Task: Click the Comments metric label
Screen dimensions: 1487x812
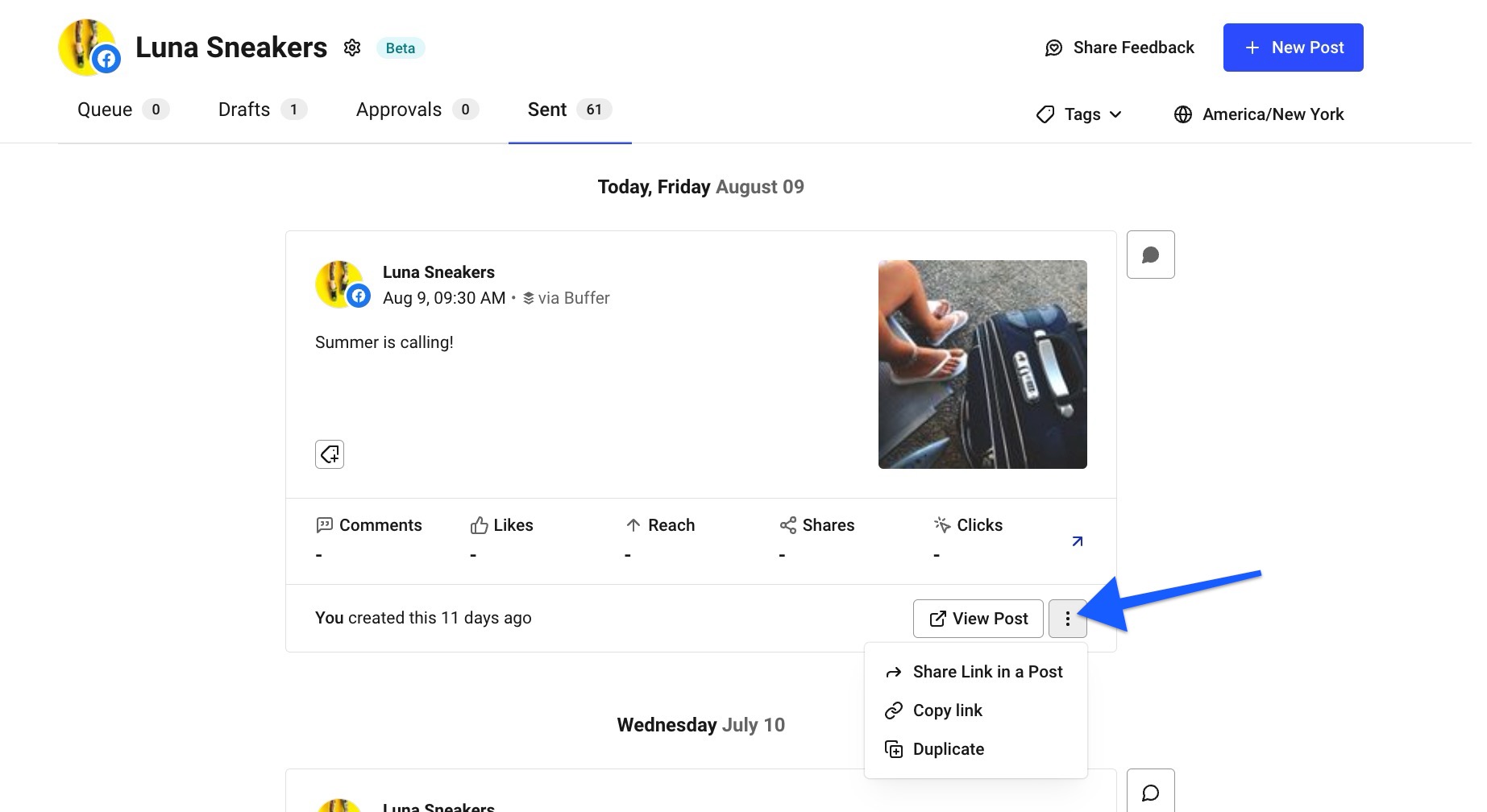Action: point(369,525)
